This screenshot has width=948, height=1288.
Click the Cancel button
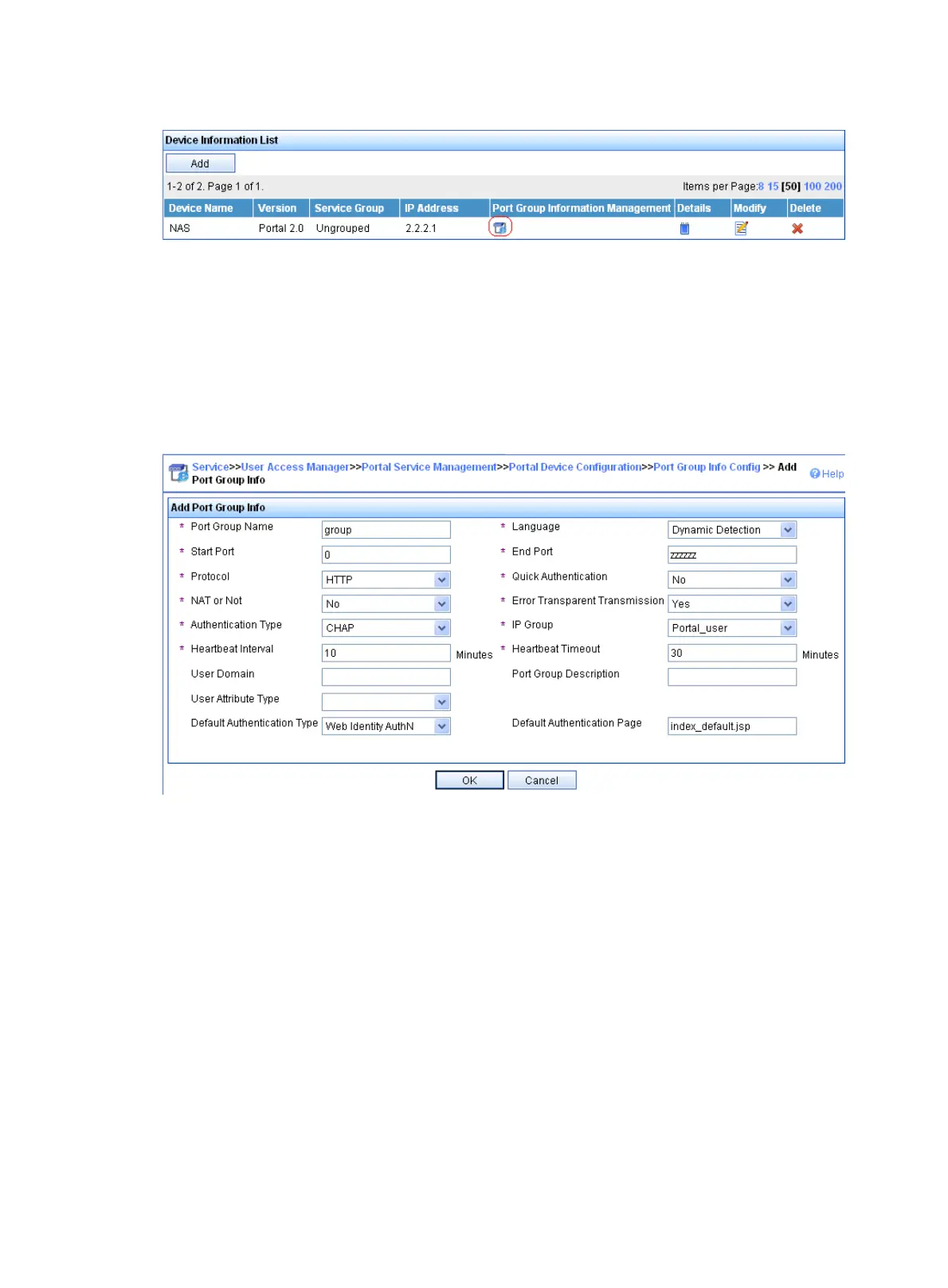542,780
